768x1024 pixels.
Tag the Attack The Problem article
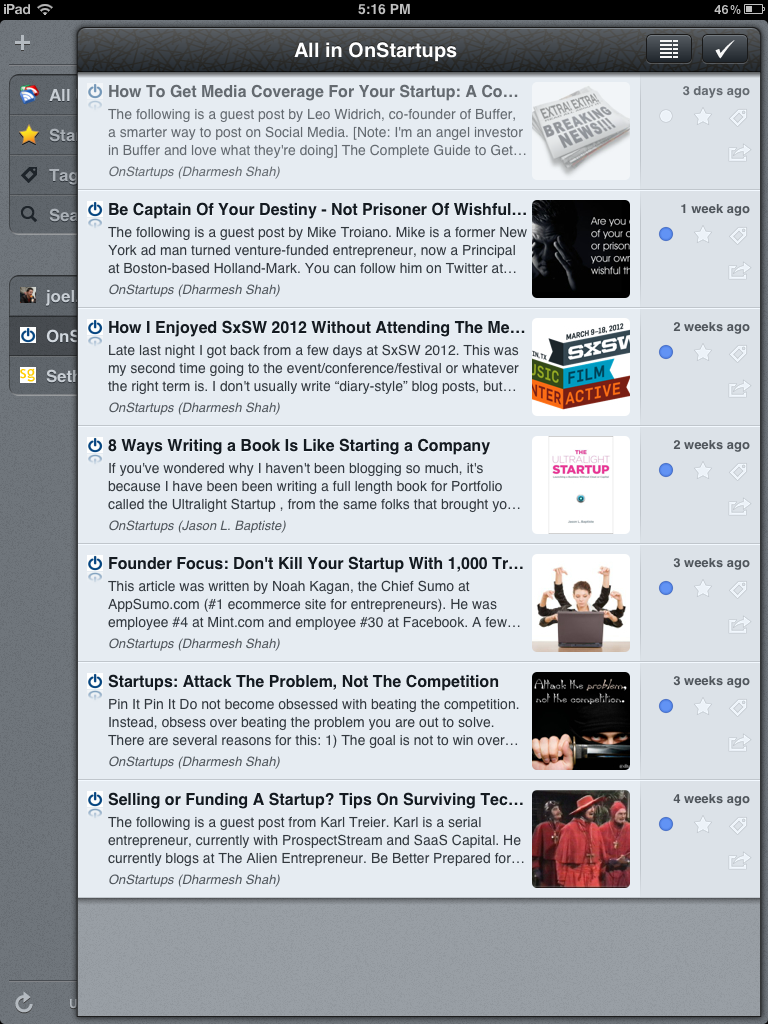(739, 707)
